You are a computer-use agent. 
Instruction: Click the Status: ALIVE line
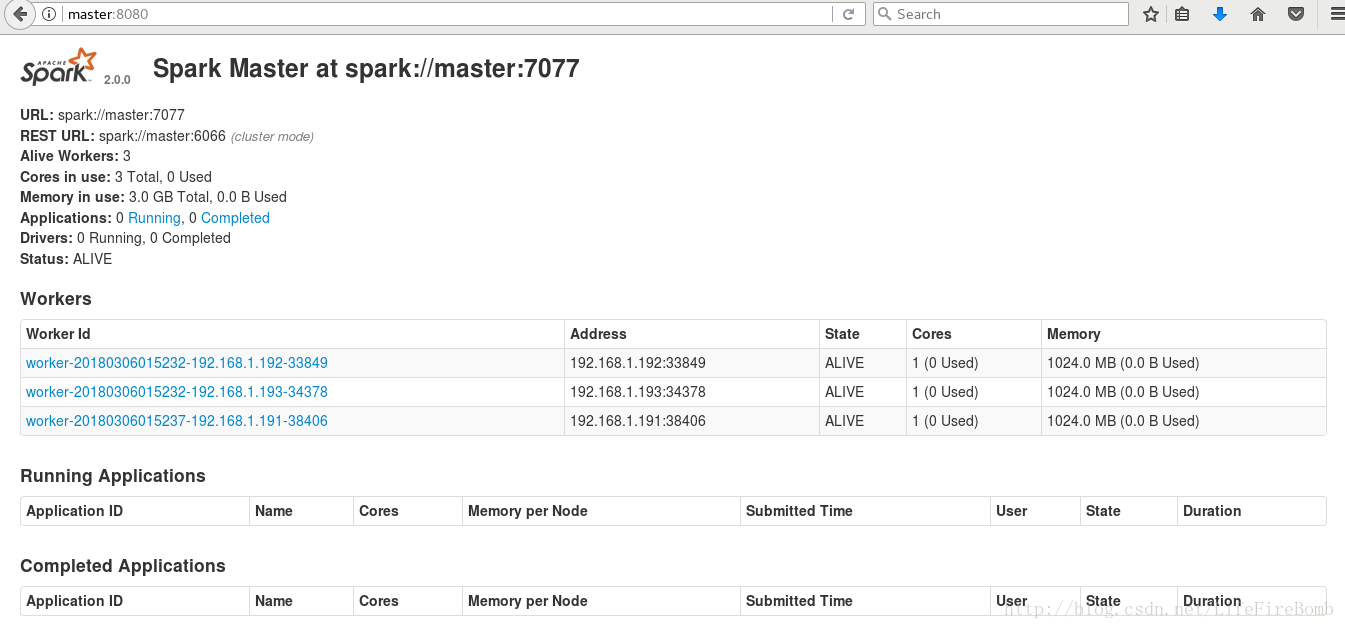point(66,259)
